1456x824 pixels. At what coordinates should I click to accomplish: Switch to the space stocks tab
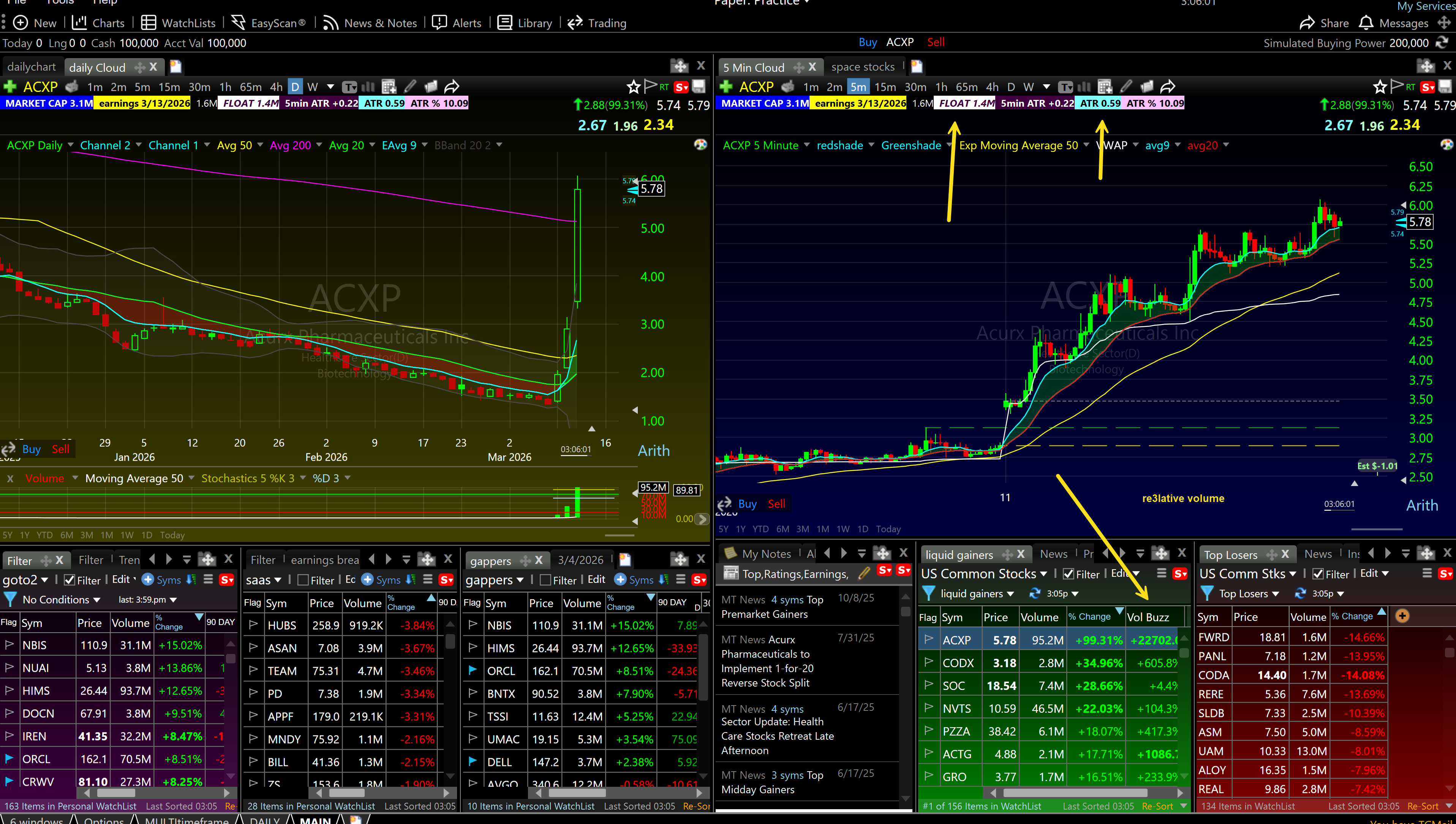(x=864, y=66)
